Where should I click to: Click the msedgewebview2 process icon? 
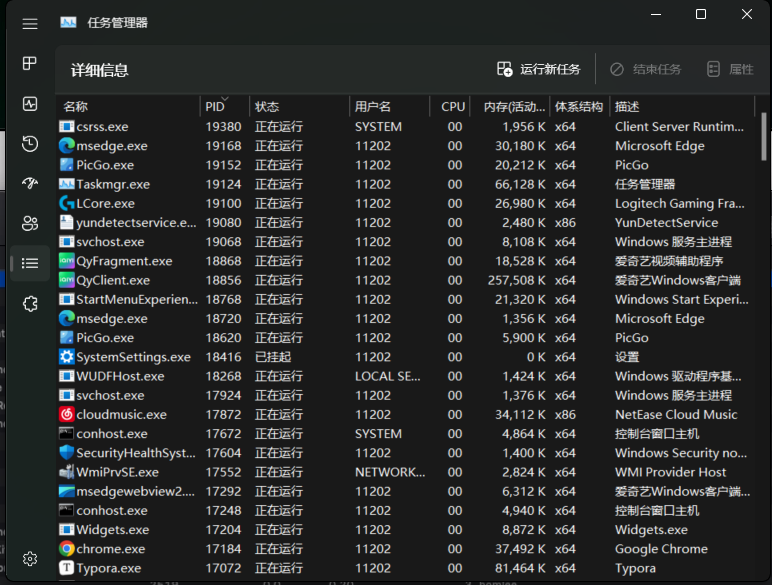66,491
